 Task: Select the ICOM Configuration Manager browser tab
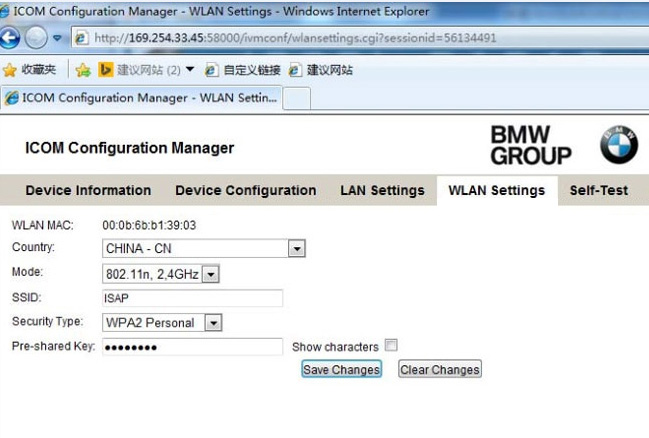click(141, 98)
